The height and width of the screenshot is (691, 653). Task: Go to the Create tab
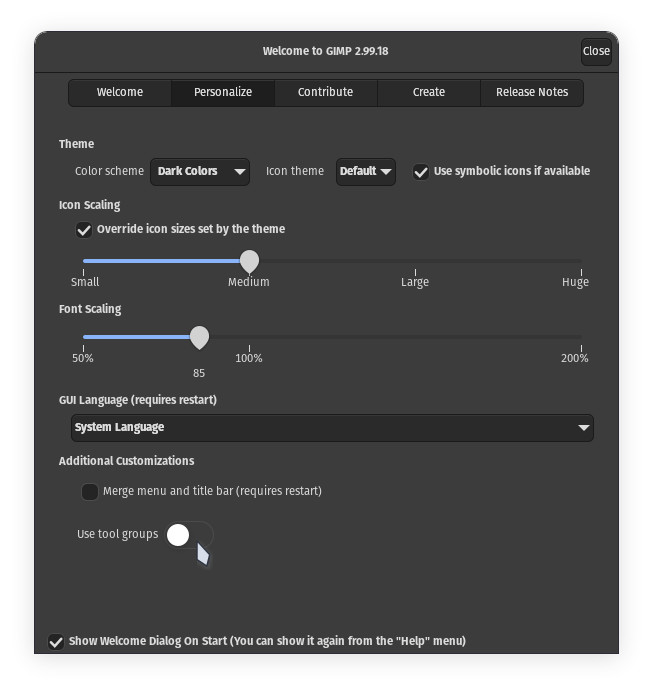pos(429,92)
